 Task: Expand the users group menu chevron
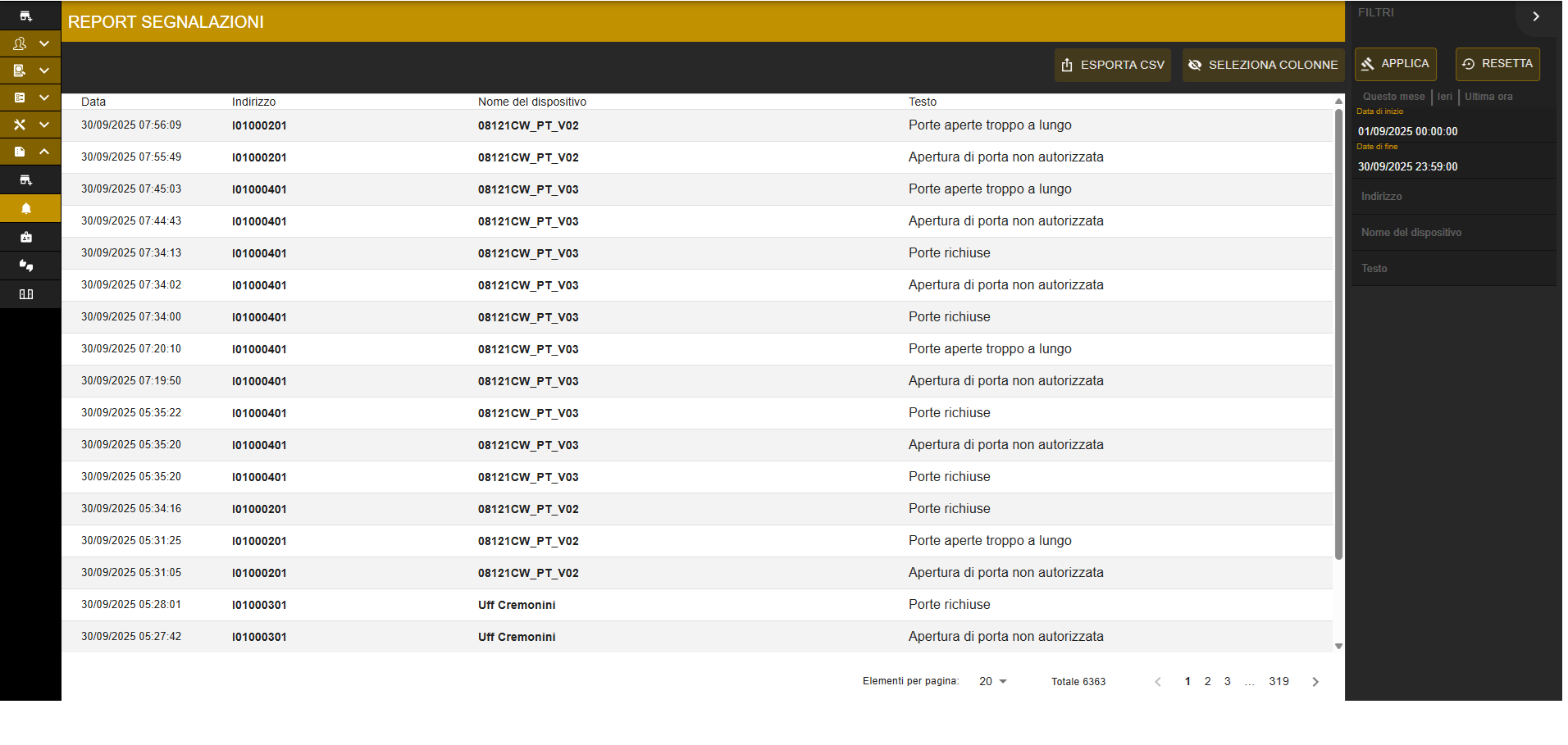pos(44,43)
